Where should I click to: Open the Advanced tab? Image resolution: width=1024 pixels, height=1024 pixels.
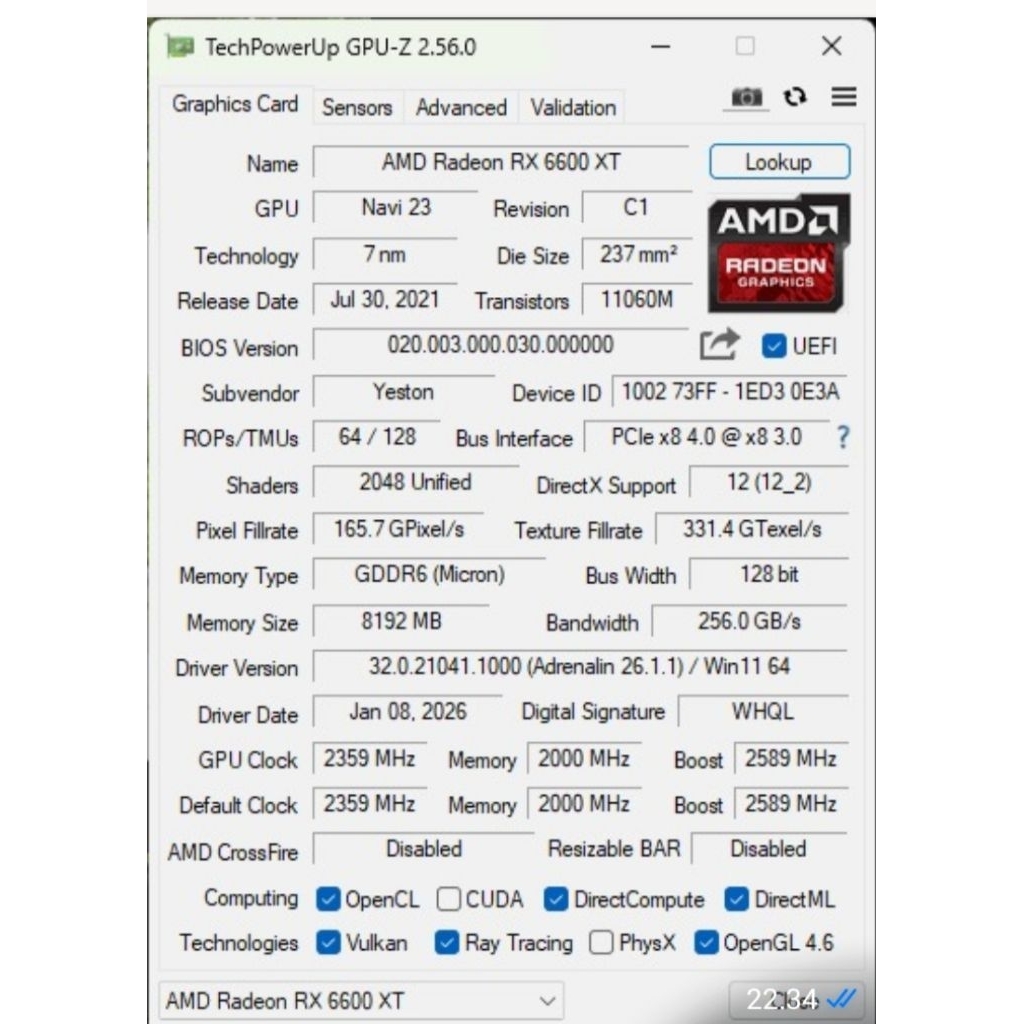pyautogui.click(x=461, y=107)
